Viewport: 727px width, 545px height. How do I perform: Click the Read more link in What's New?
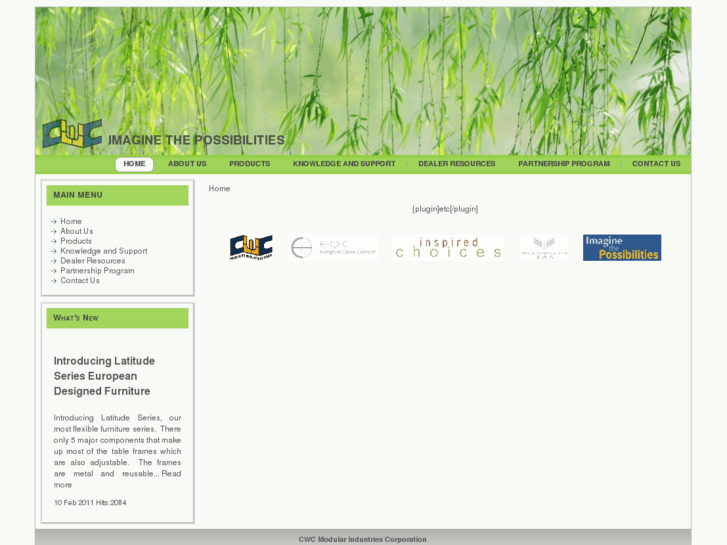(117, 479)
